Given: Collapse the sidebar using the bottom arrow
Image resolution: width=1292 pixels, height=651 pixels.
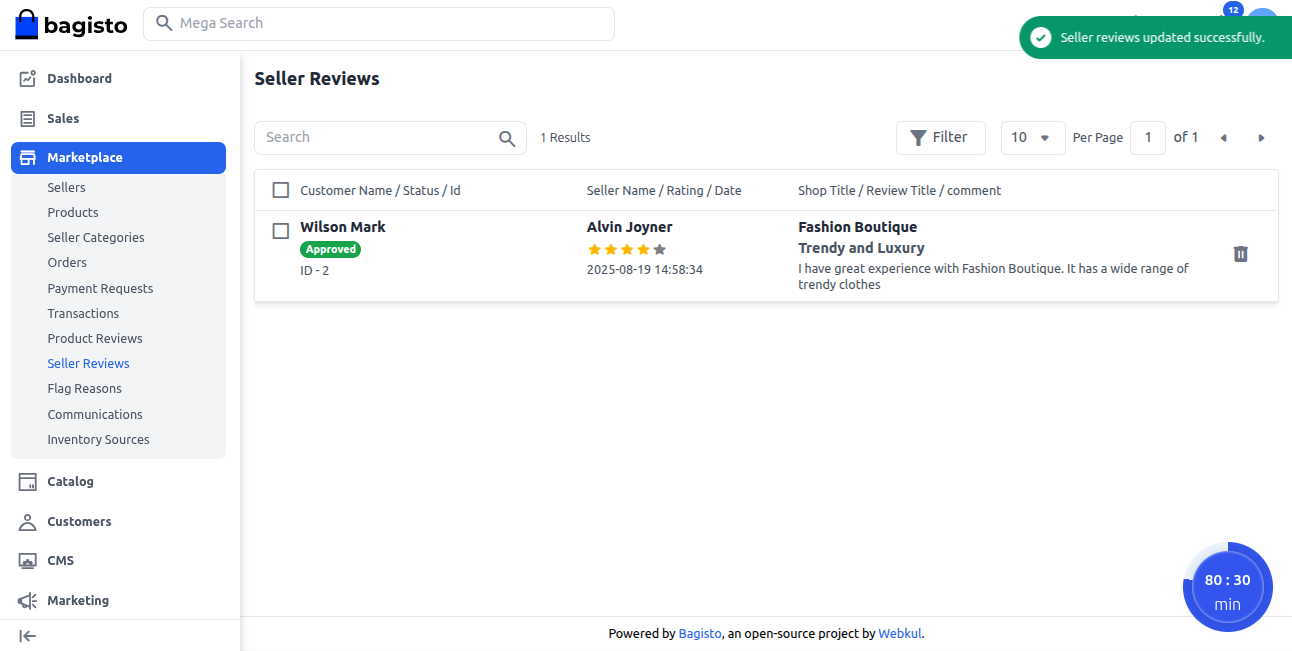Looking at the screenshot, I should click(x=27, y=636).
